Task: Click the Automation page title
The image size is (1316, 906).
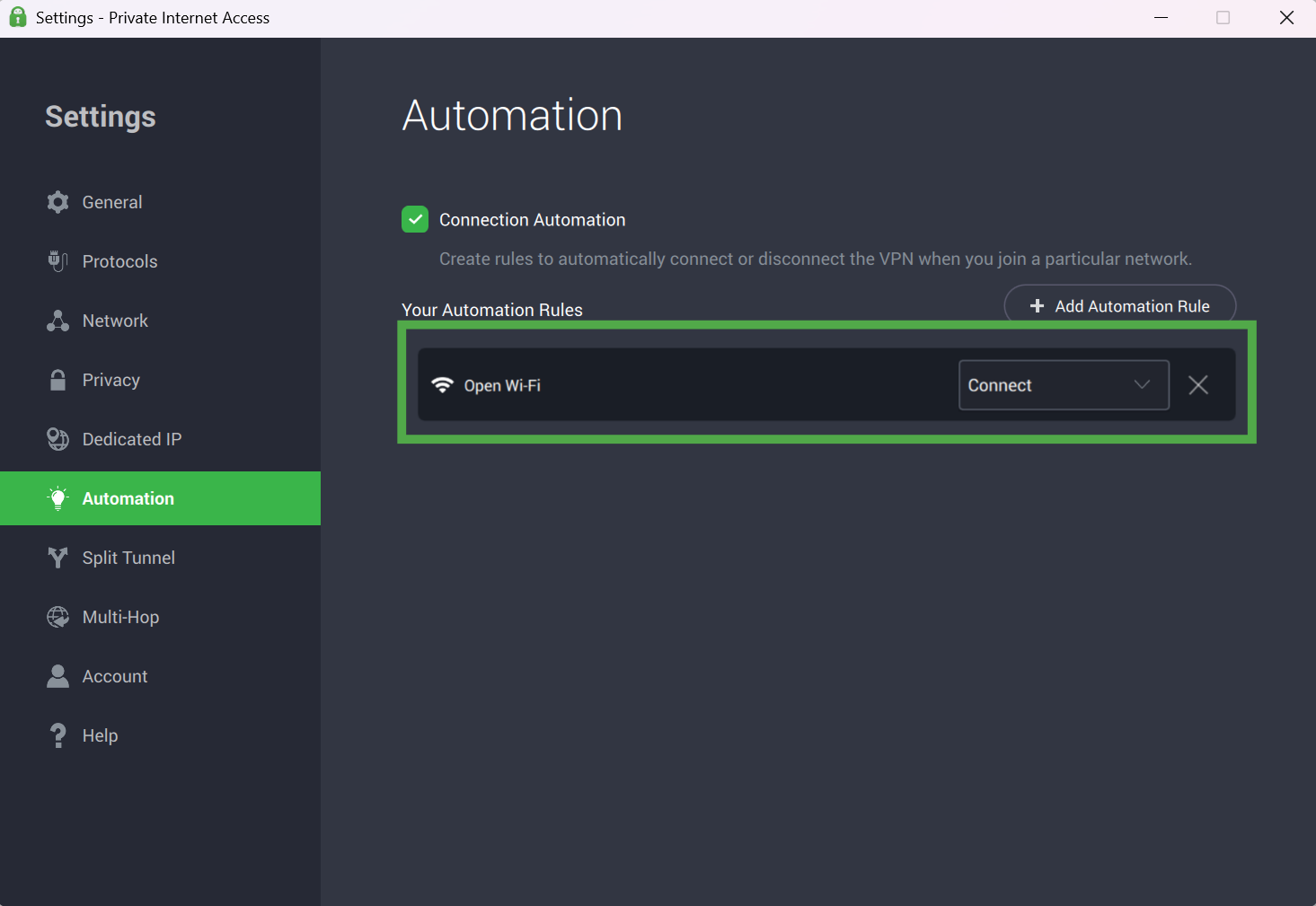Action: pos(512,115)
